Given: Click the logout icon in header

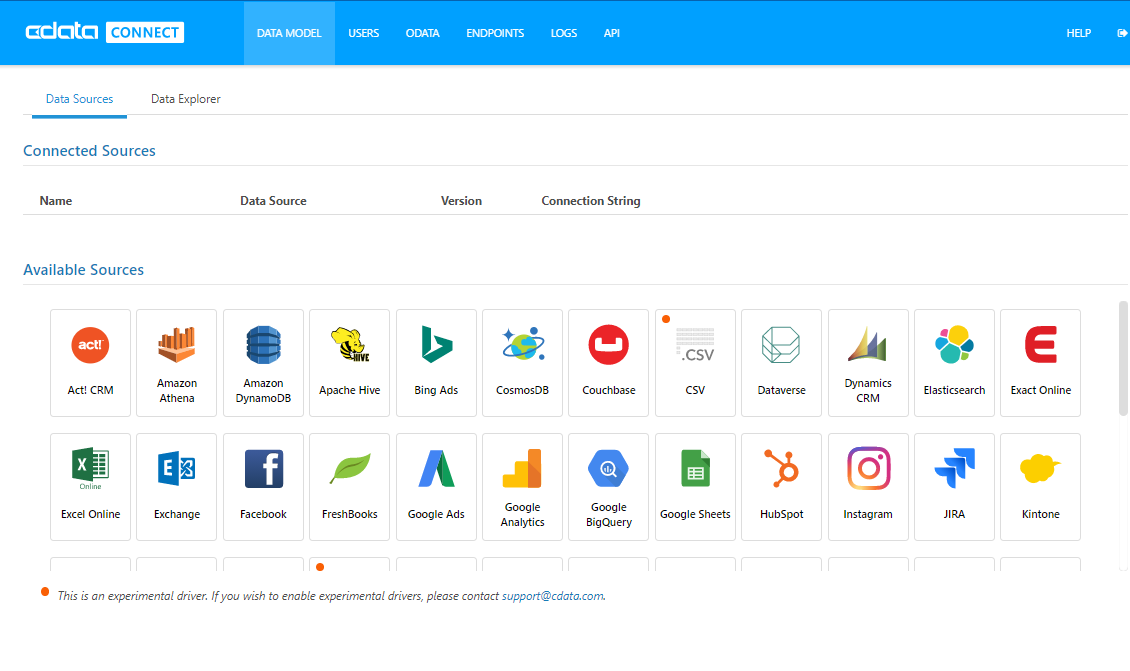Looking at the screenshot, I should 1122,33.
